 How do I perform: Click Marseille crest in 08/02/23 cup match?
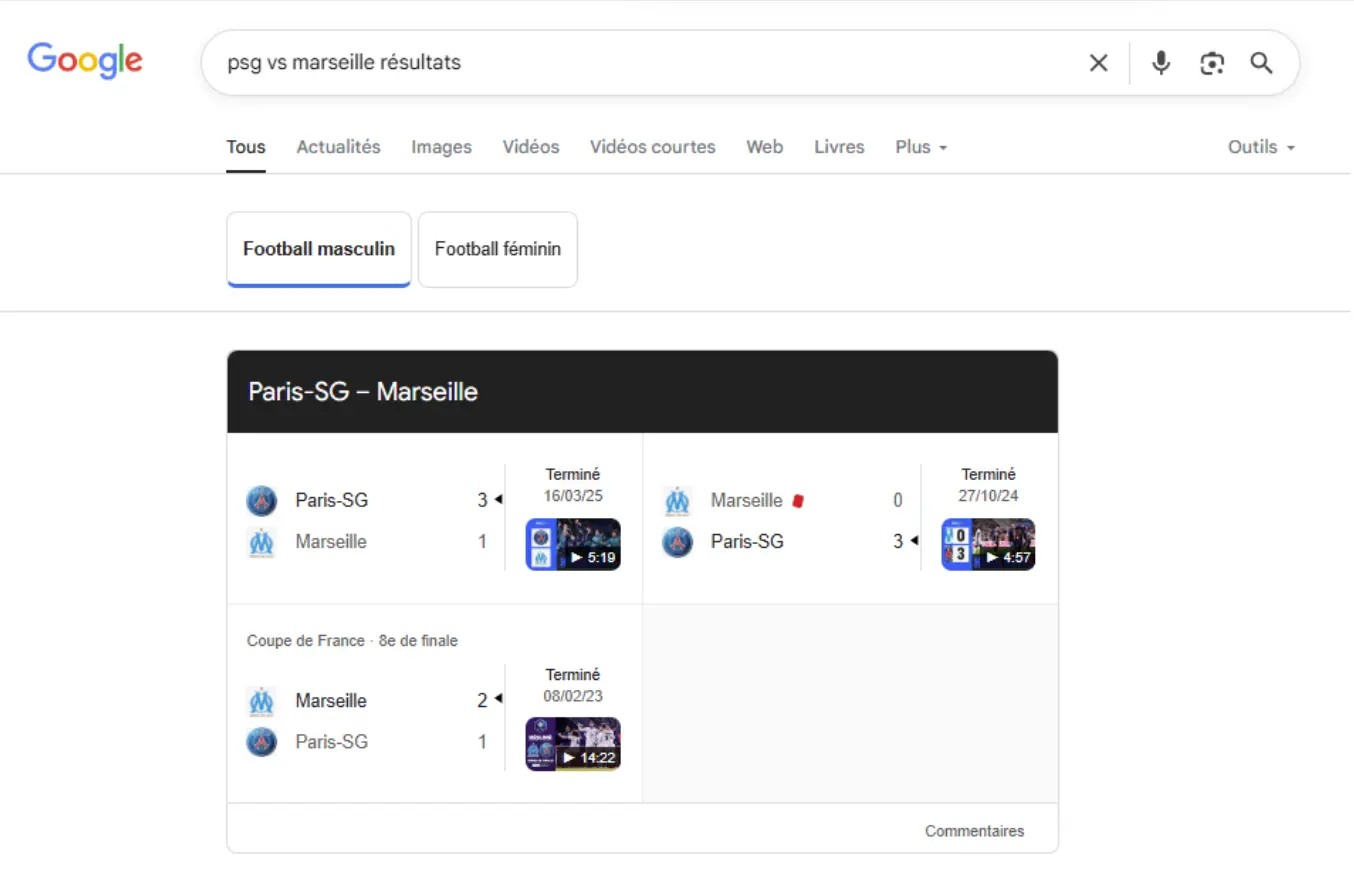click(x=262, y=701)
